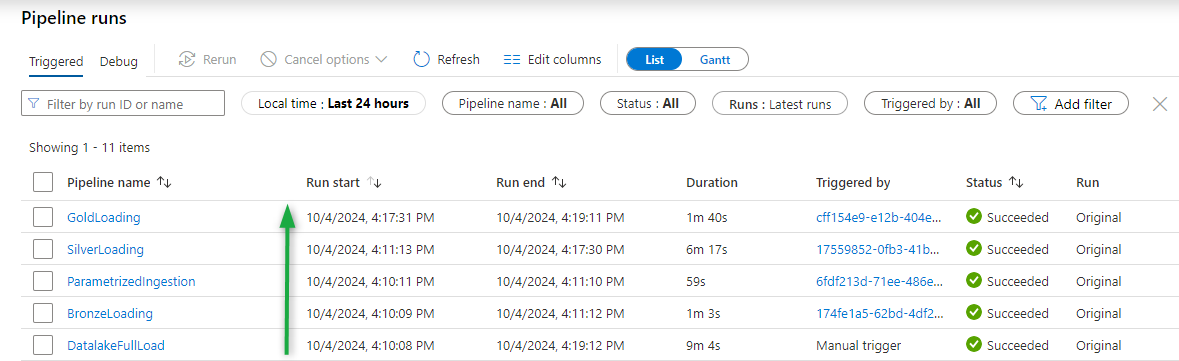Click 'Original' in the GoldLoading row
This screenshot has height=361, width=1179.
[x=1099, y=217]
